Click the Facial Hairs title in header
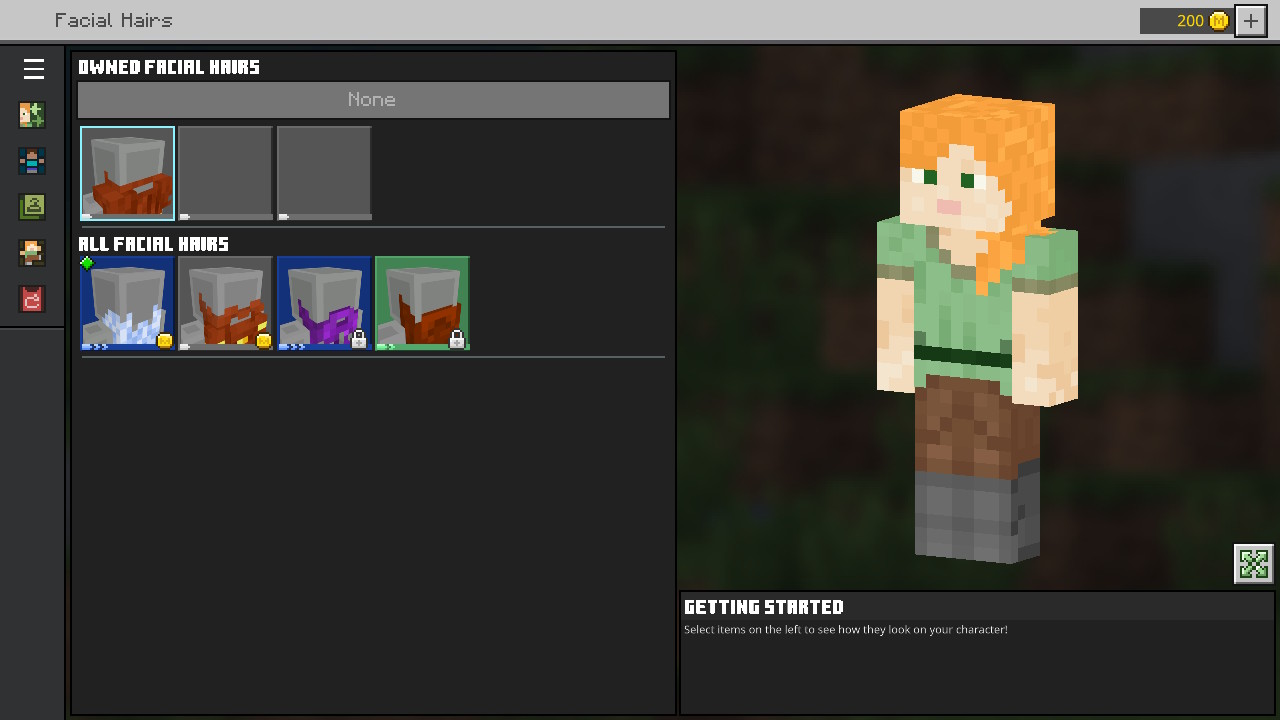Viewport: 1280px width, 720px height. [x=113, y=21]
